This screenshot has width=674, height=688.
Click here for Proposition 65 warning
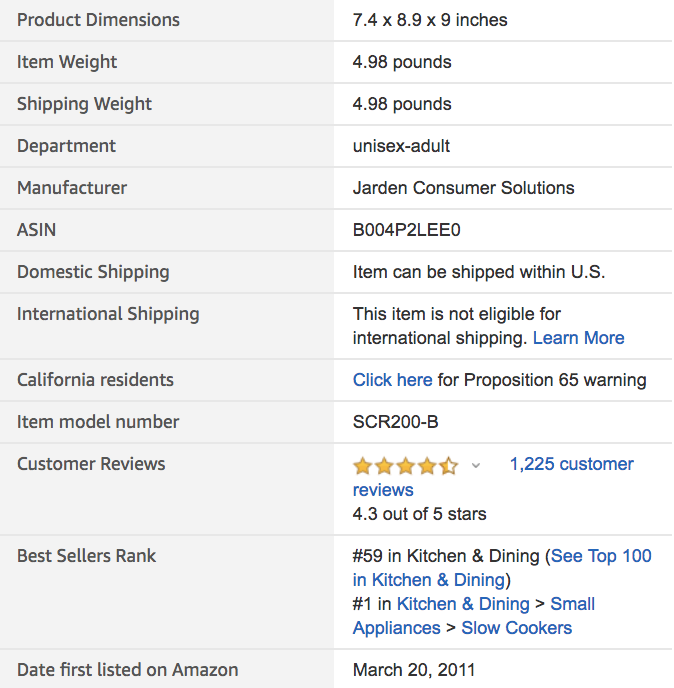tap(392, 380)
